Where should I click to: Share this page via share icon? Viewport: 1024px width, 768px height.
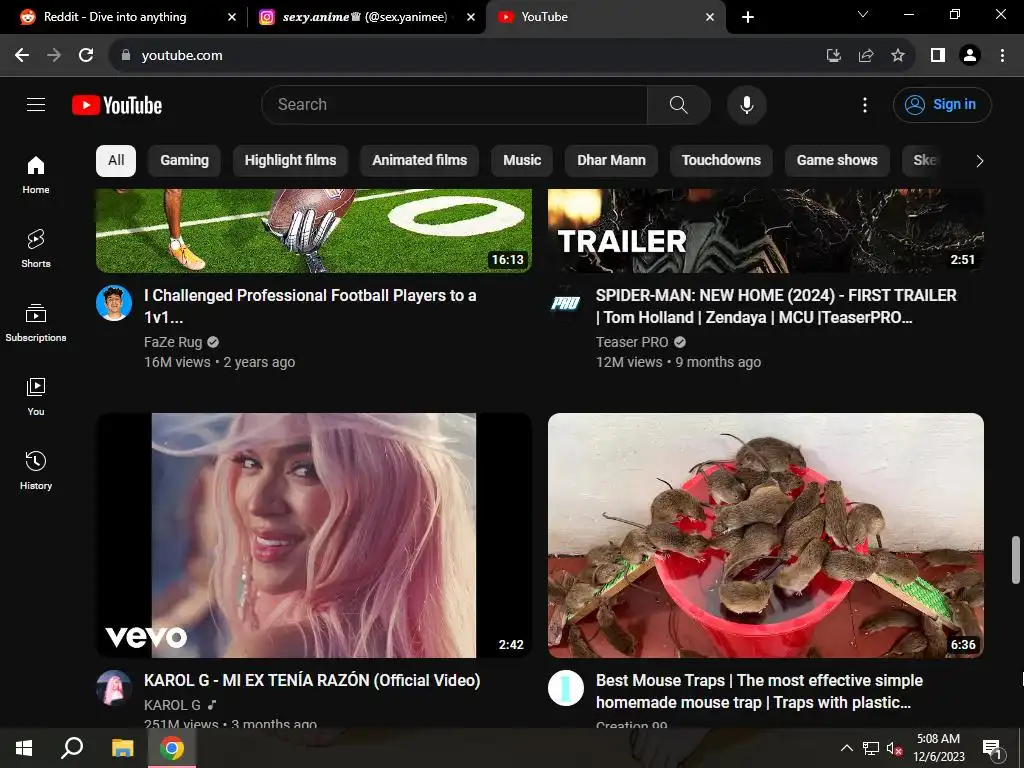tap(866, 56)
